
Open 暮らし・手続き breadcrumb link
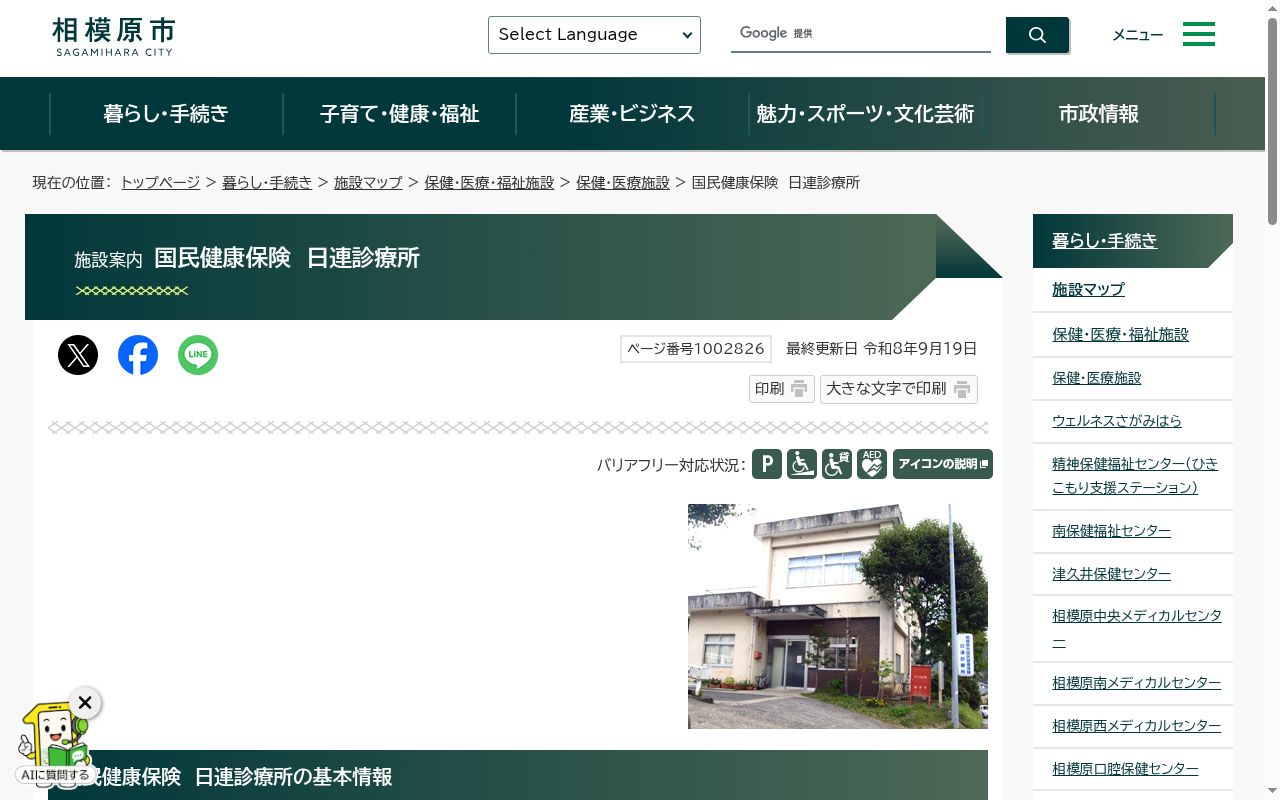pyautogui.click(x=267, y=182)
